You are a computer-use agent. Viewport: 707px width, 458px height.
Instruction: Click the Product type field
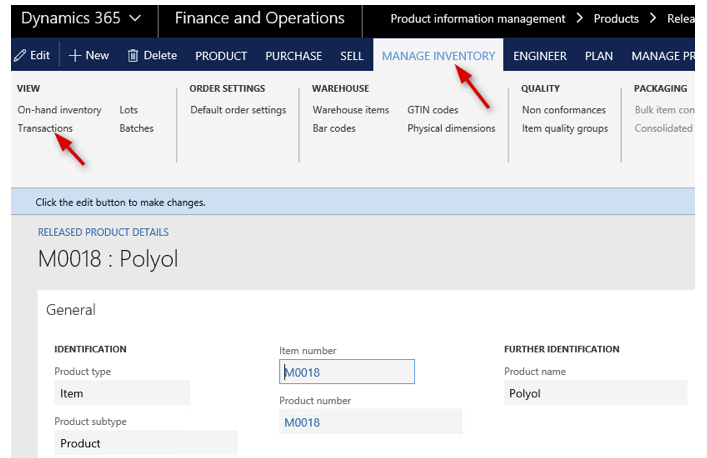pos(122,393)
